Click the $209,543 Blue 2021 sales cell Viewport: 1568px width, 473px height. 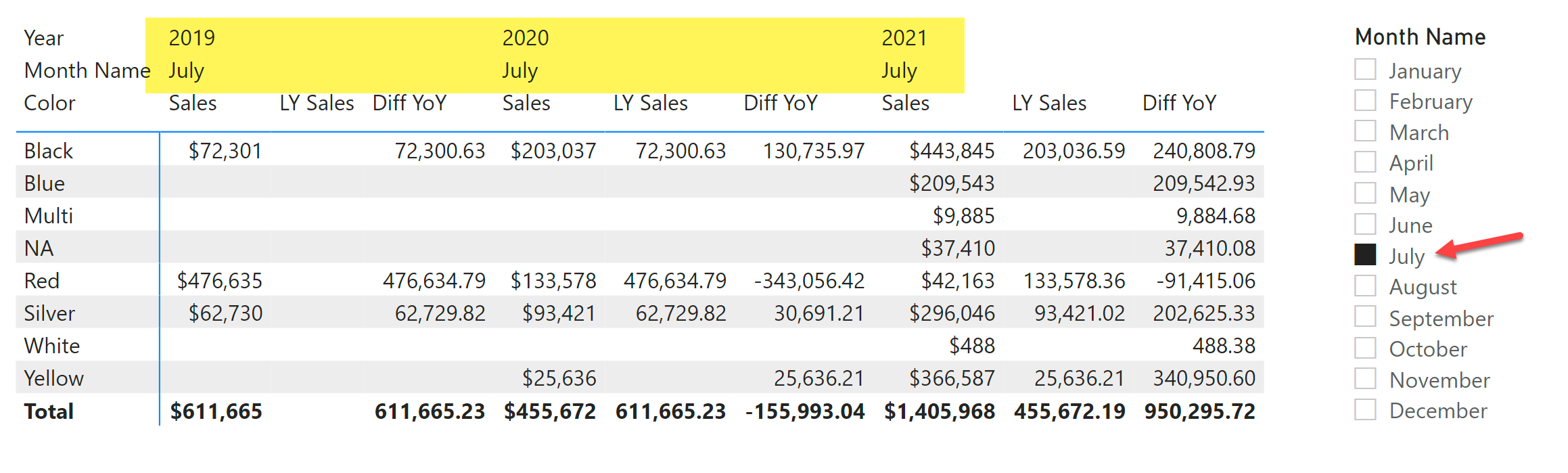coord(952,183)
